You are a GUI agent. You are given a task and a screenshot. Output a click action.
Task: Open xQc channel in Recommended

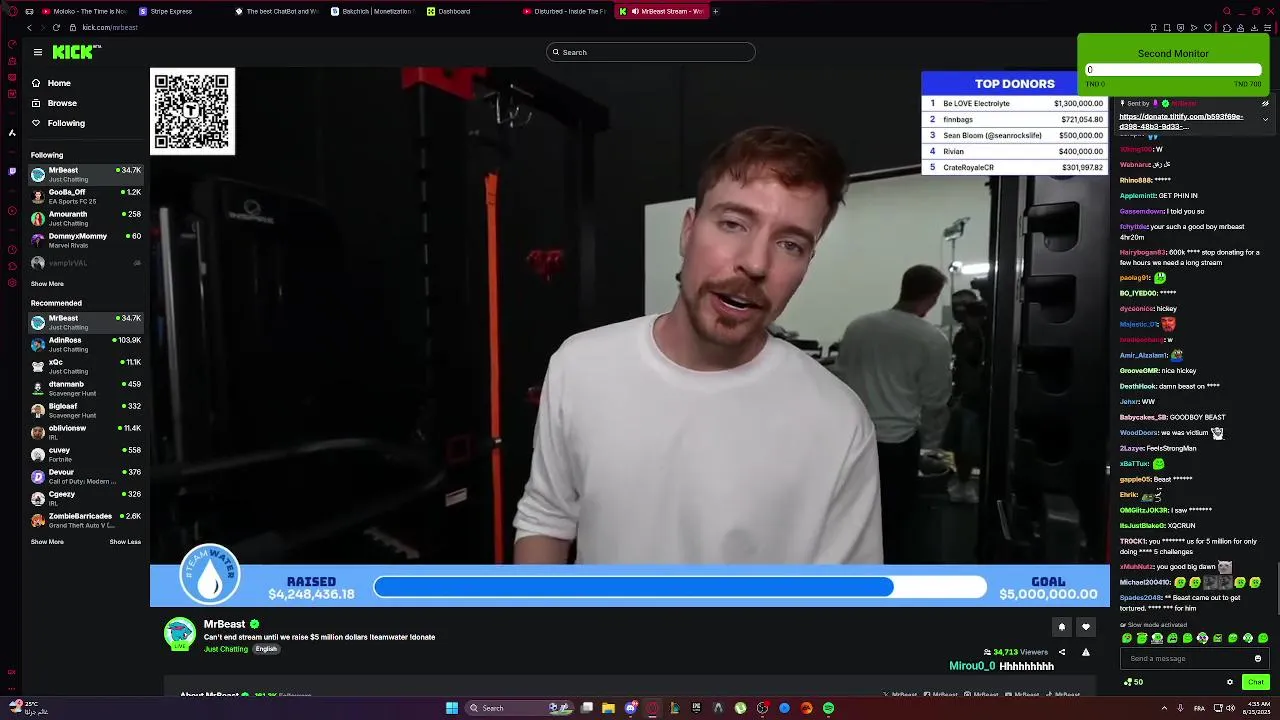coord(86,366)
